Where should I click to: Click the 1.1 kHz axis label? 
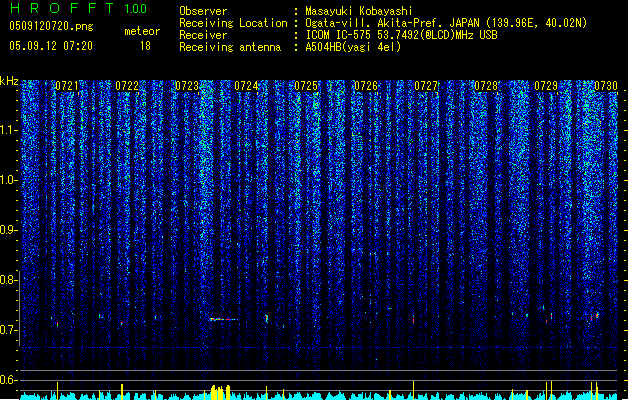pos(9,130)
